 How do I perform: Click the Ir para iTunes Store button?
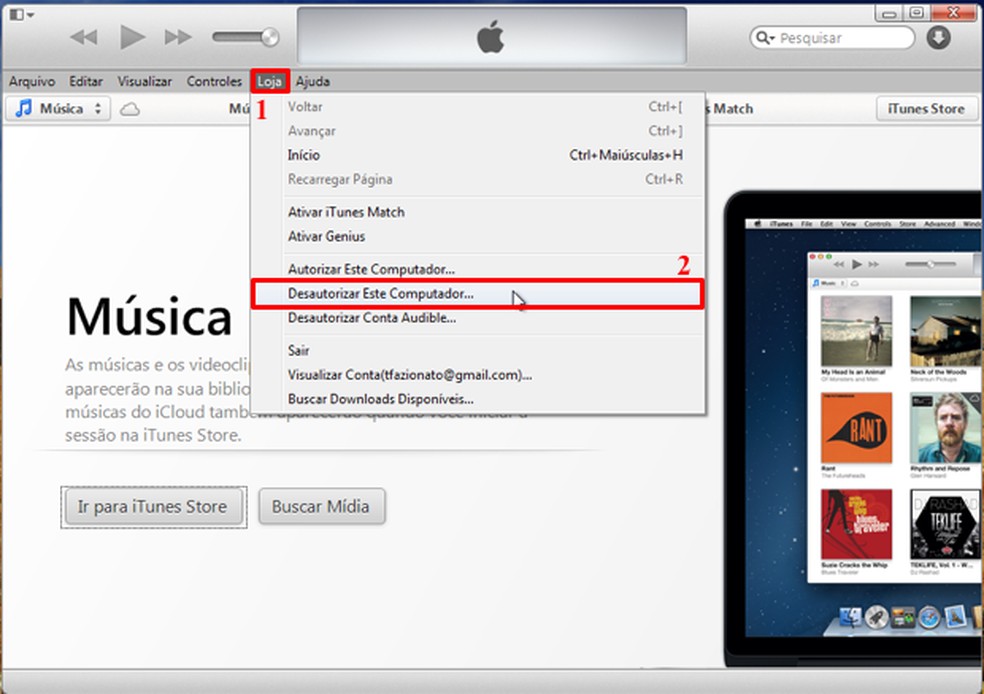tap(153, 506)
